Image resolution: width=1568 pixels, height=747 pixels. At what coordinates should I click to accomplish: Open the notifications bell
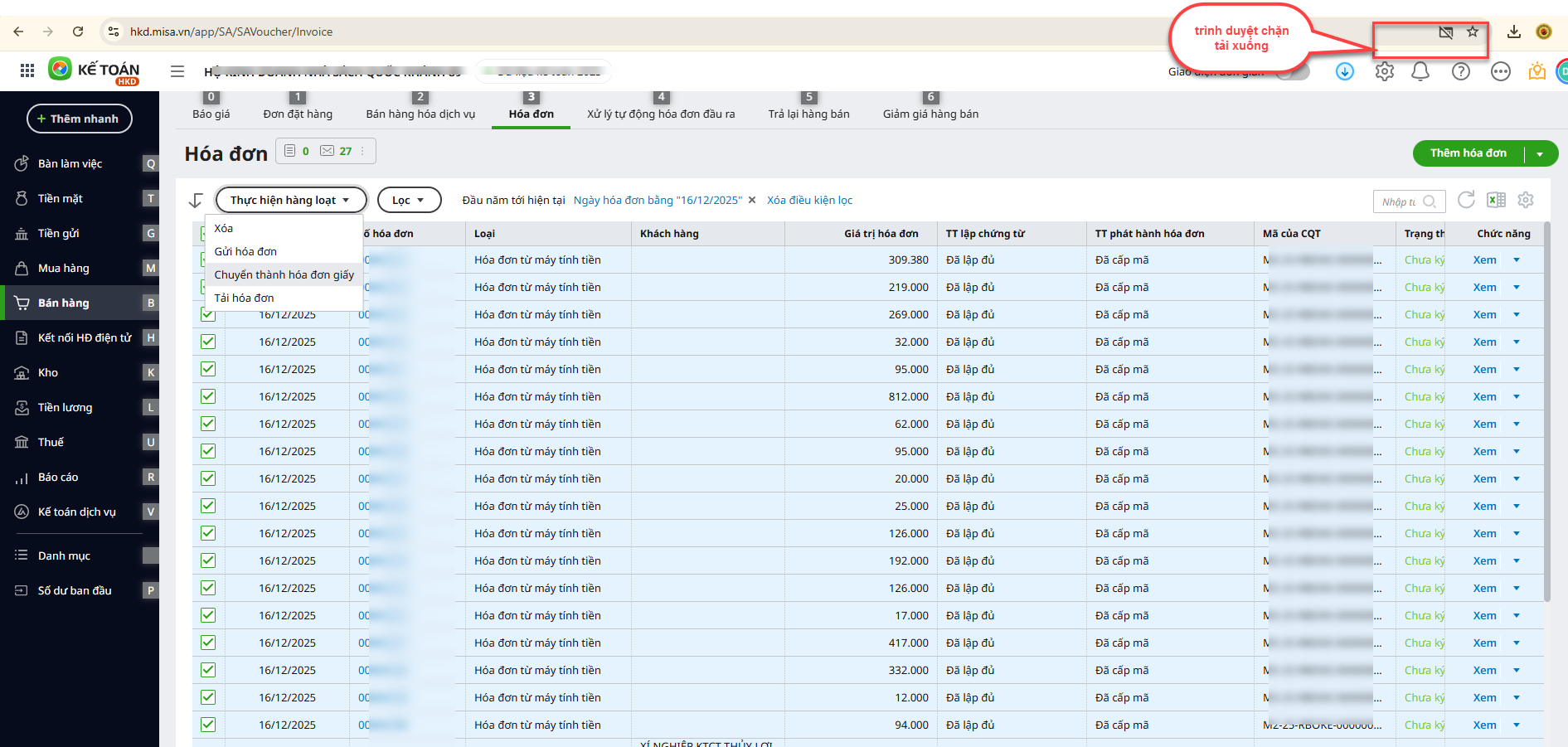1420,72
